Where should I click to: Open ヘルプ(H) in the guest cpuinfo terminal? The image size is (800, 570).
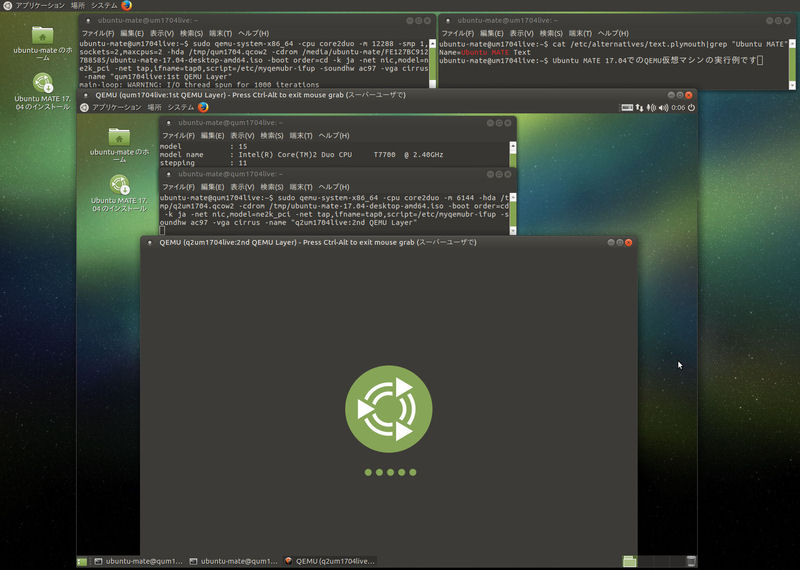click(x=334, y=136)
